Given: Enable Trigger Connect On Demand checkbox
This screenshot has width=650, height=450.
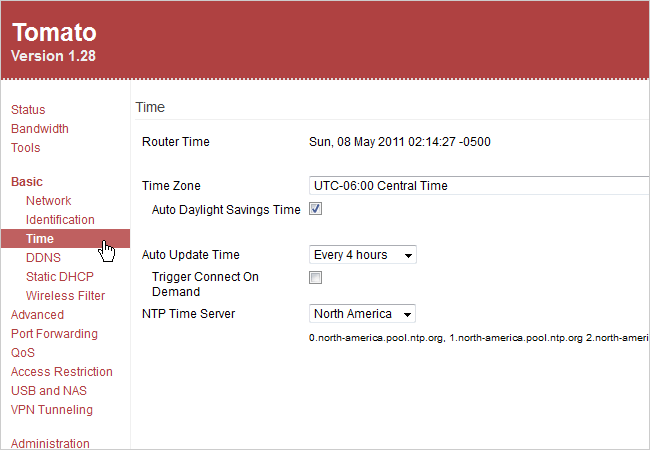Looking at the screenshot, I should point(315,277).
